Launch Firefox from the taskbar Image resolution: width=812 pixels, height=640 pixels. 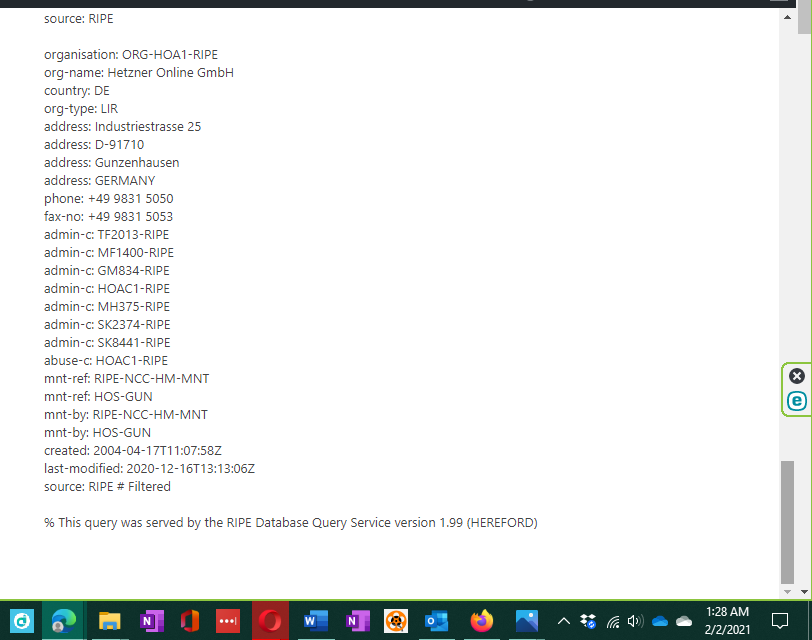[482, 621]
